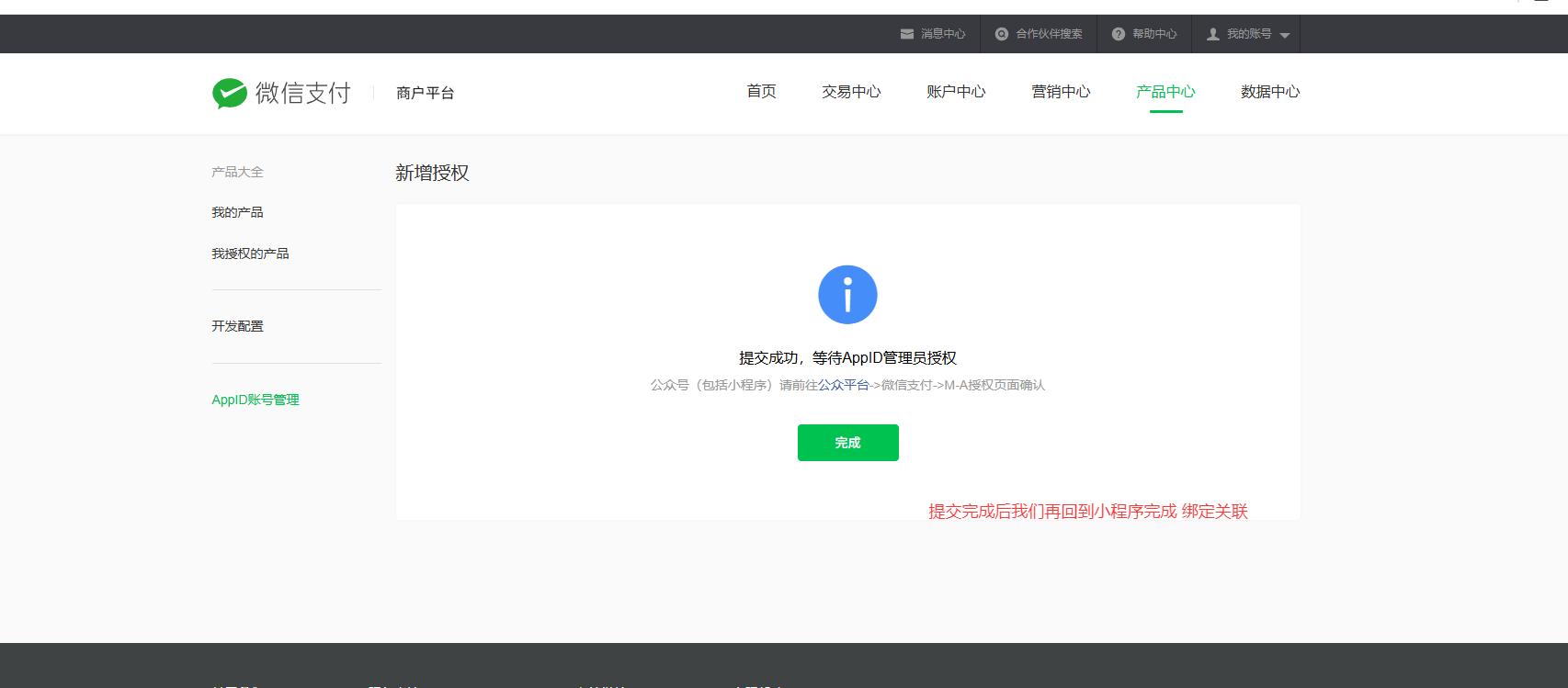Open 产品大全 in the sidebar
This screenshot has width=1568, height=688.
click(x=237, y=172)
